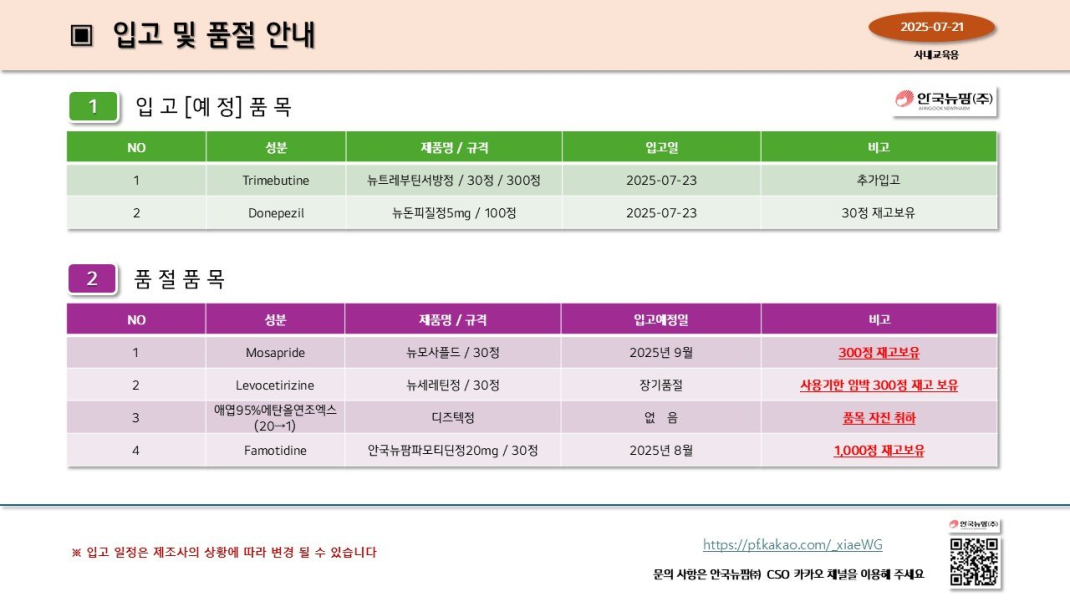Select the heading '품절품목'
Image resolution: width=1070 pixels, height=602 pixels.
point(179,278)
